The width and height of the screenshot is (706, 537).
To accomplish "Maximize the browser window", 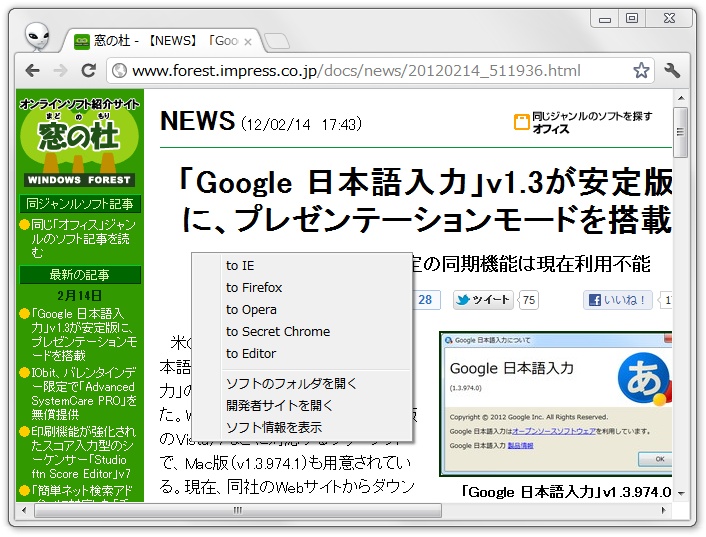I will [x=632, y=18].
